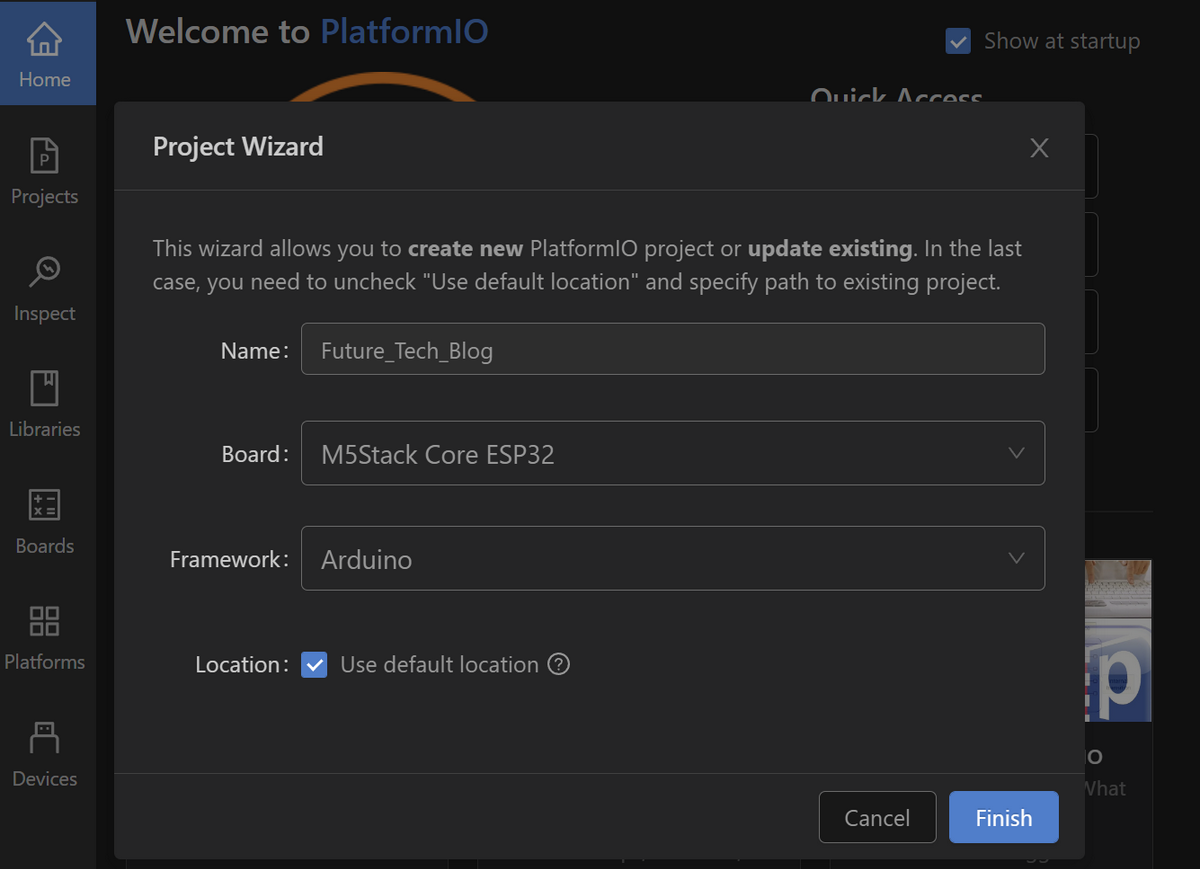Select the Arduino framework combo box

tap(673, 558)
